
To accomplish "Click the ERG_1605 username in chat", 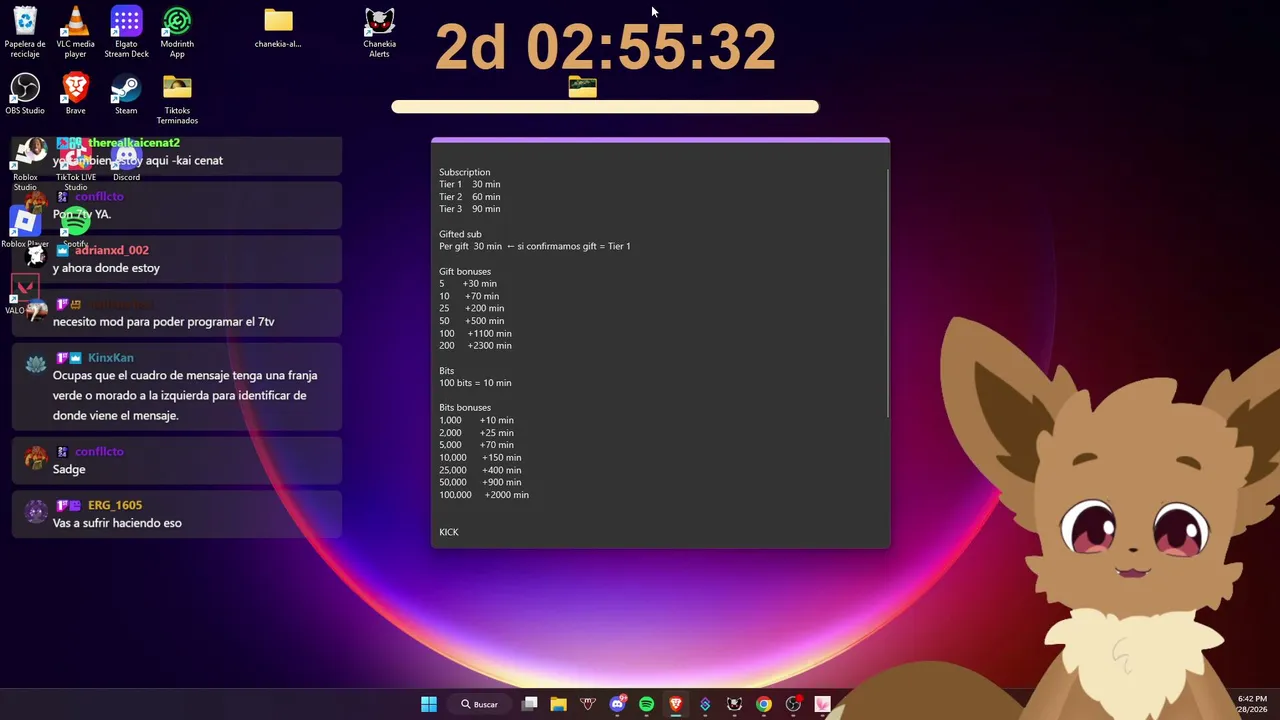I will [115, 505].
